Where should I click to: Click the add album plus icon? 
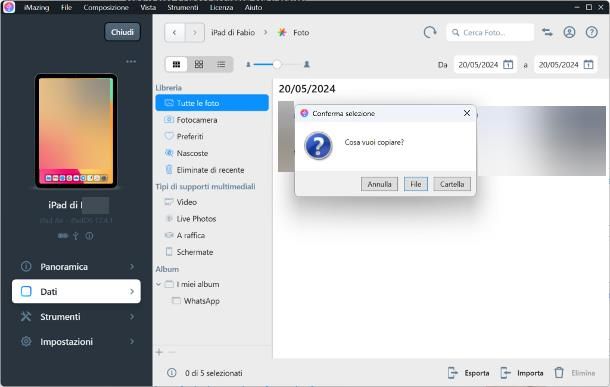[159, 352]
